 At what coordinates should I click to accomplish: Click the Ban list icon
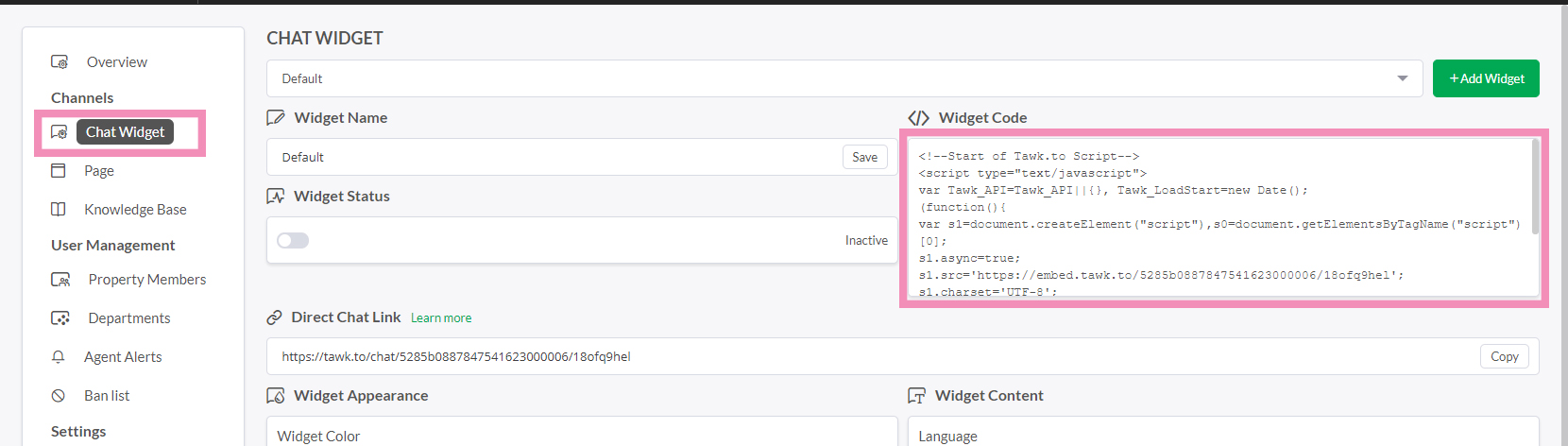pos(59,396)
